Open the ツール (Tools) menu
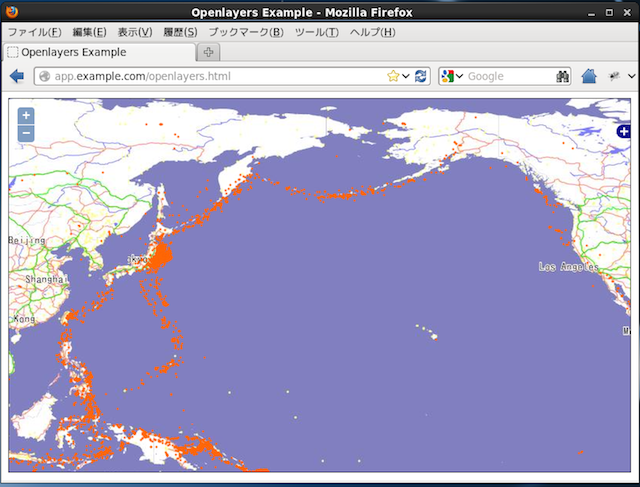The width and height of the screenshot is (640, 487). click(x=316, y=32)
